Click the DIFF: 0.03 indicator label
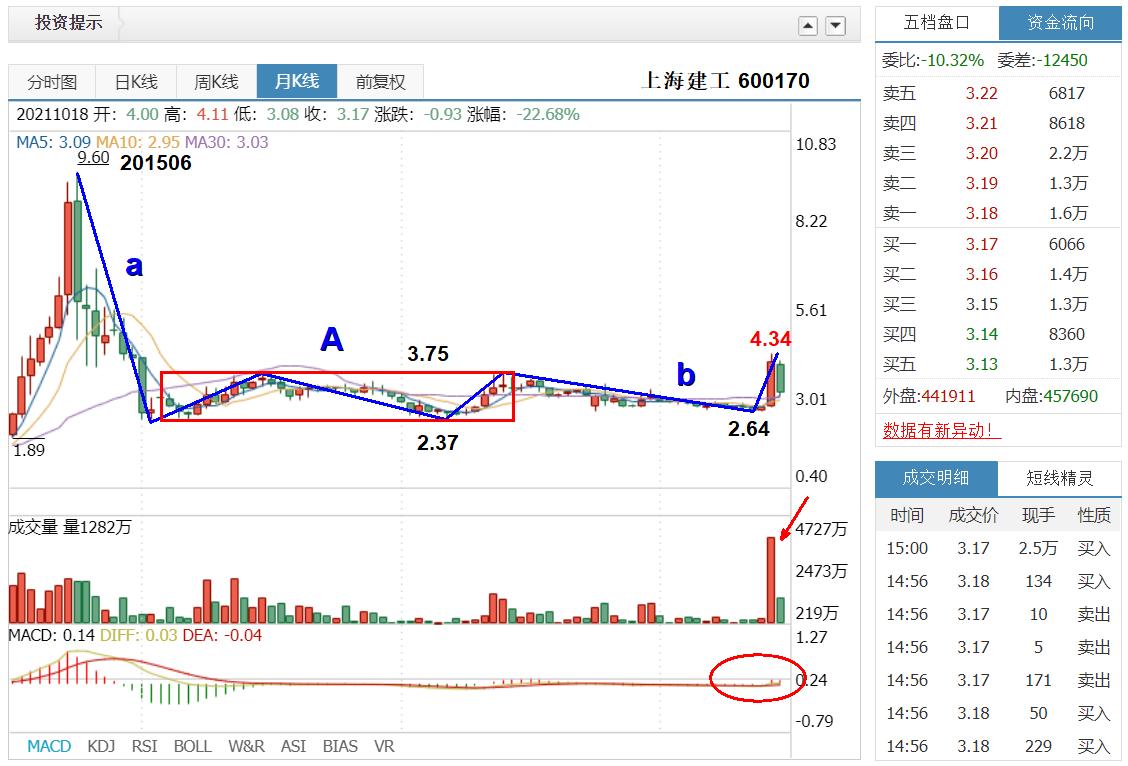The image size is (1128, 766). (139, 636)
